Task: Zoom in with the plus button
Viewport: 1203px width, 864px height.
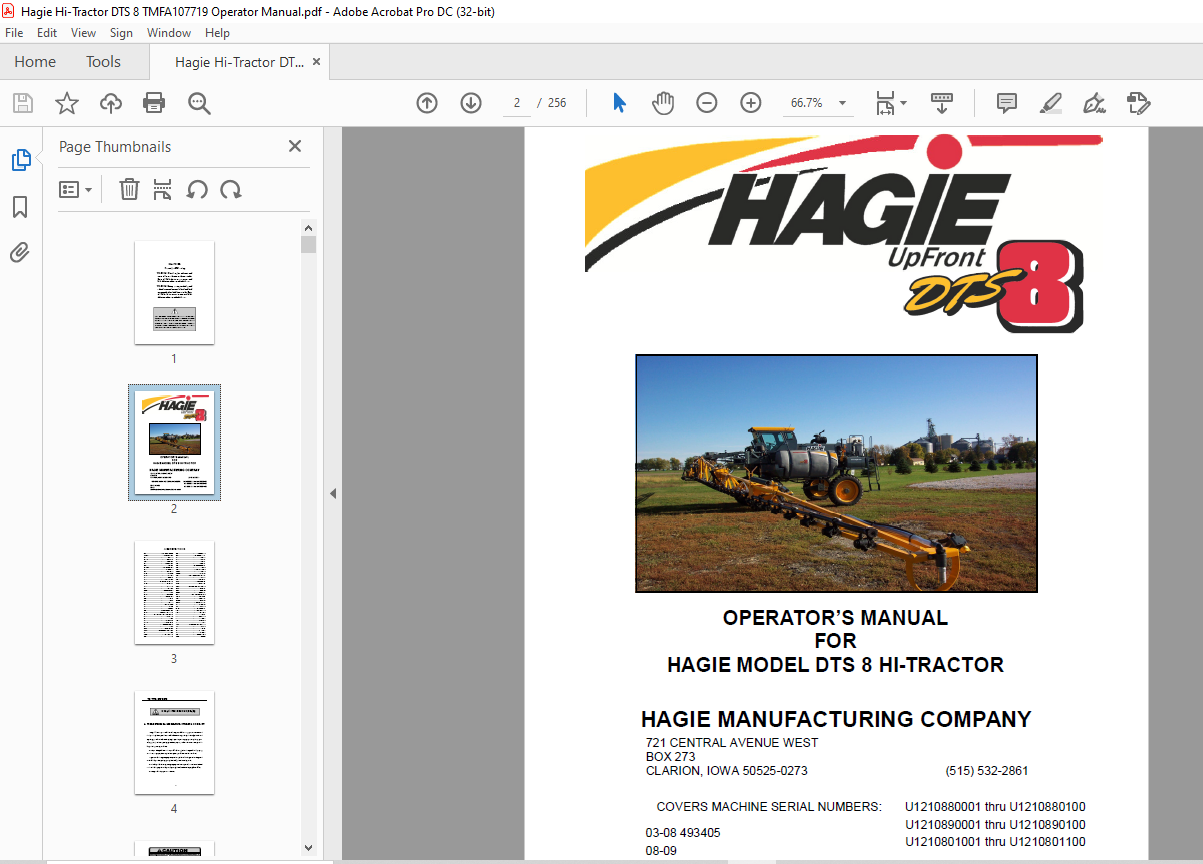Action: click(x=751, y=103)
